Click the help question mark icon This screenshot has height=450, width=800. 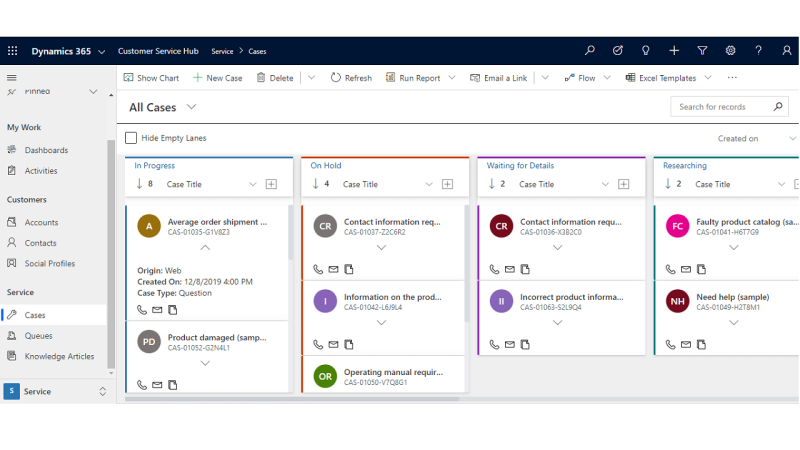point(759,51)
